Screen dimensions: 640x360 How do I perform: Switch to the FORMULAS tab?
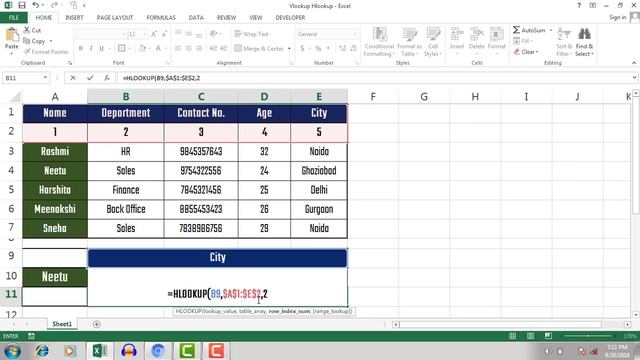pyautogui.click(x=161, y=18)
